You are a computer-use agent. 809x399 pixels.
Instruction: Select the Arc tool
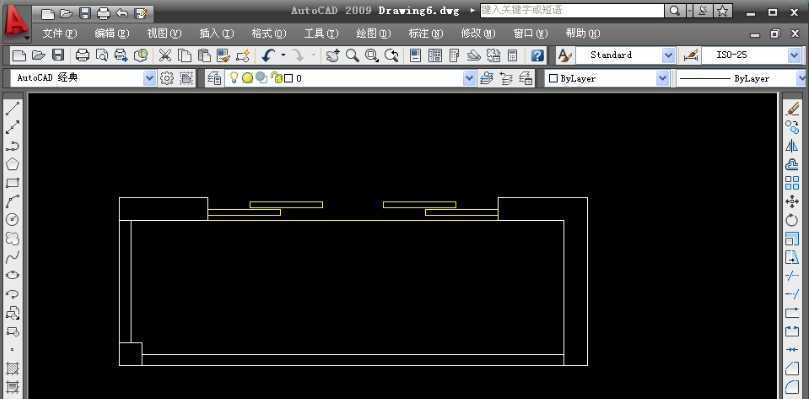click(12, 201)
